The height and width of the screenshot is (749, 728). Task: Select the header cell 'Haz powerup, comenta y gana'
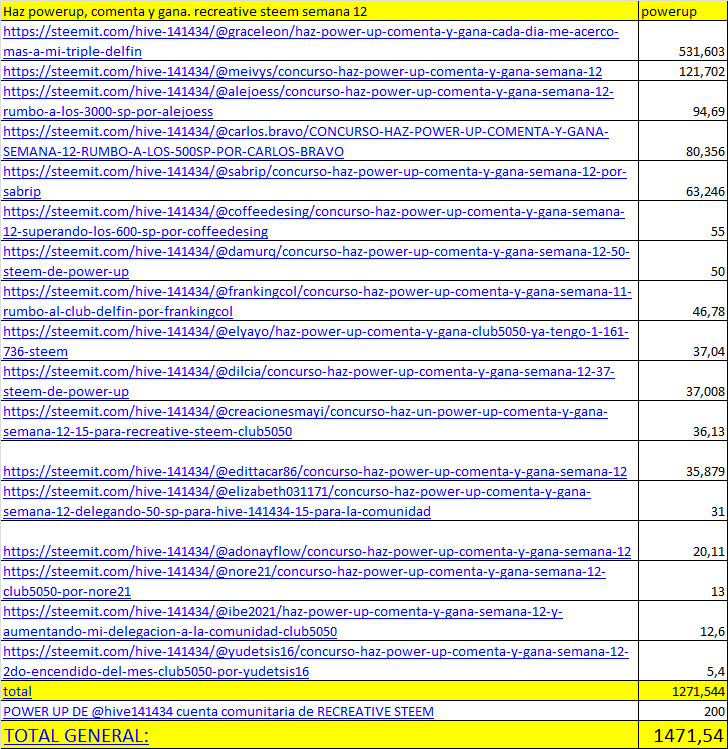point(319,11)
